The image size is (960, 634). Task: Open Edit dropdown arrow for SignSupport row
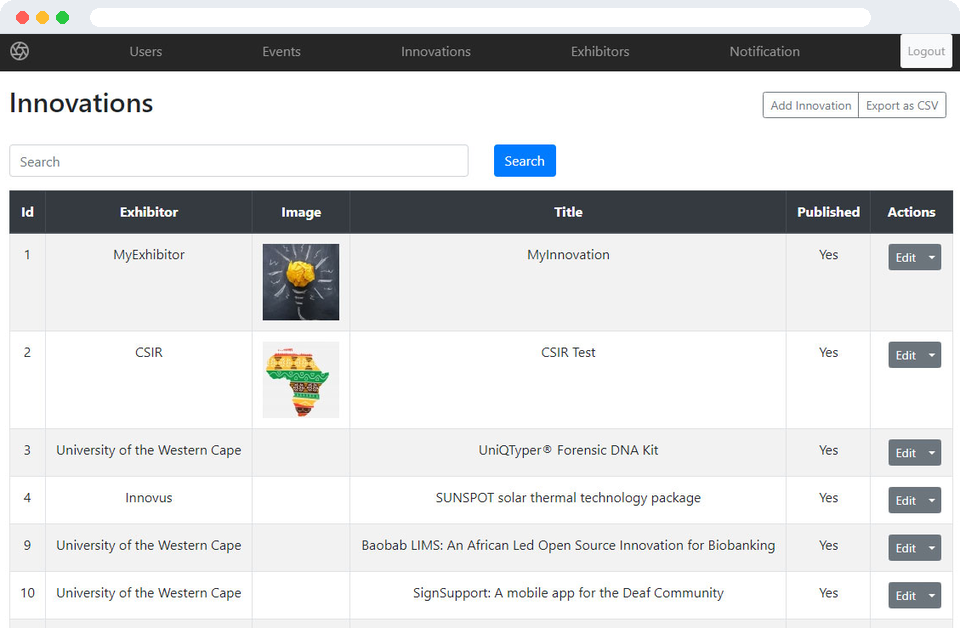pyautogui.click(x=932, y=596)
